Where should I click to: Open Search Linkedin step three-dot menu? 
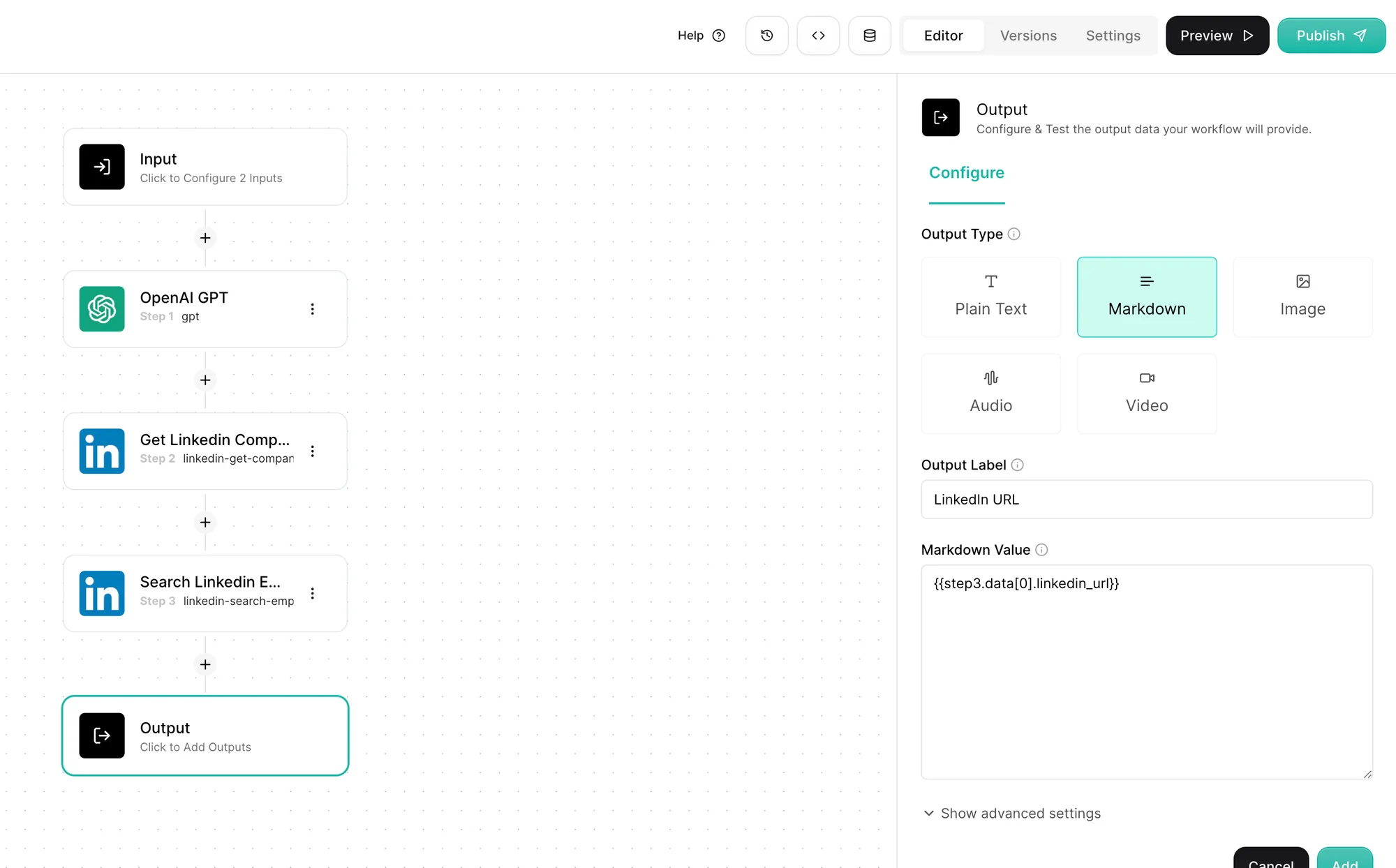312,593
